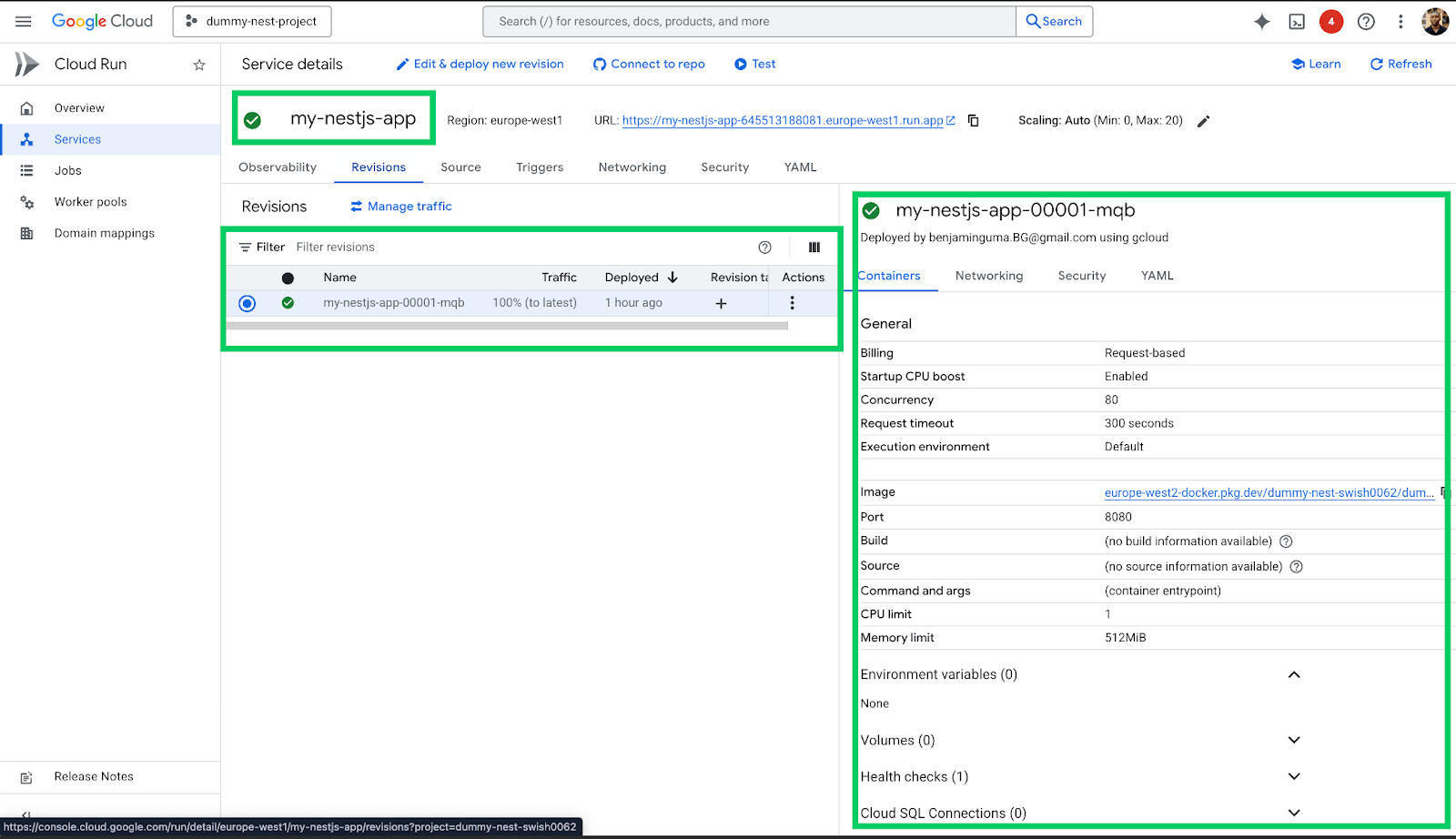Click Edit & deploy new revision

pyautogui.click(x=480, y=64)
